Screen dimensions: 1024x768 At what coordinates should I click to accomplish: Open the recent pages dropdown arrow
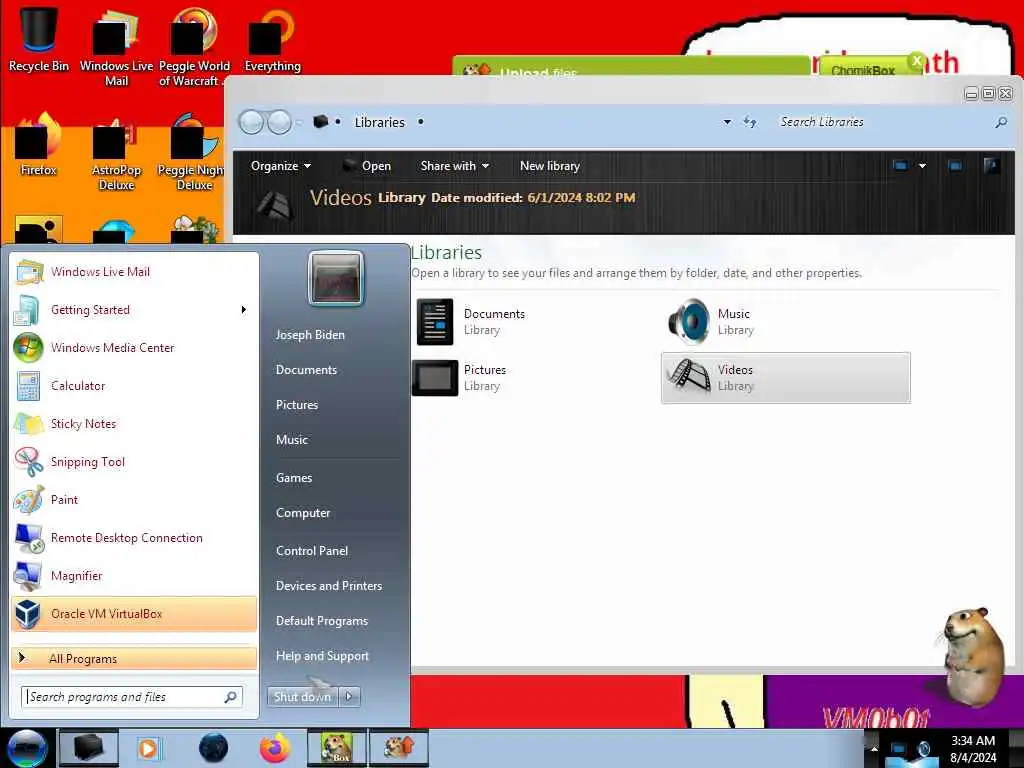tap(299, 122)
